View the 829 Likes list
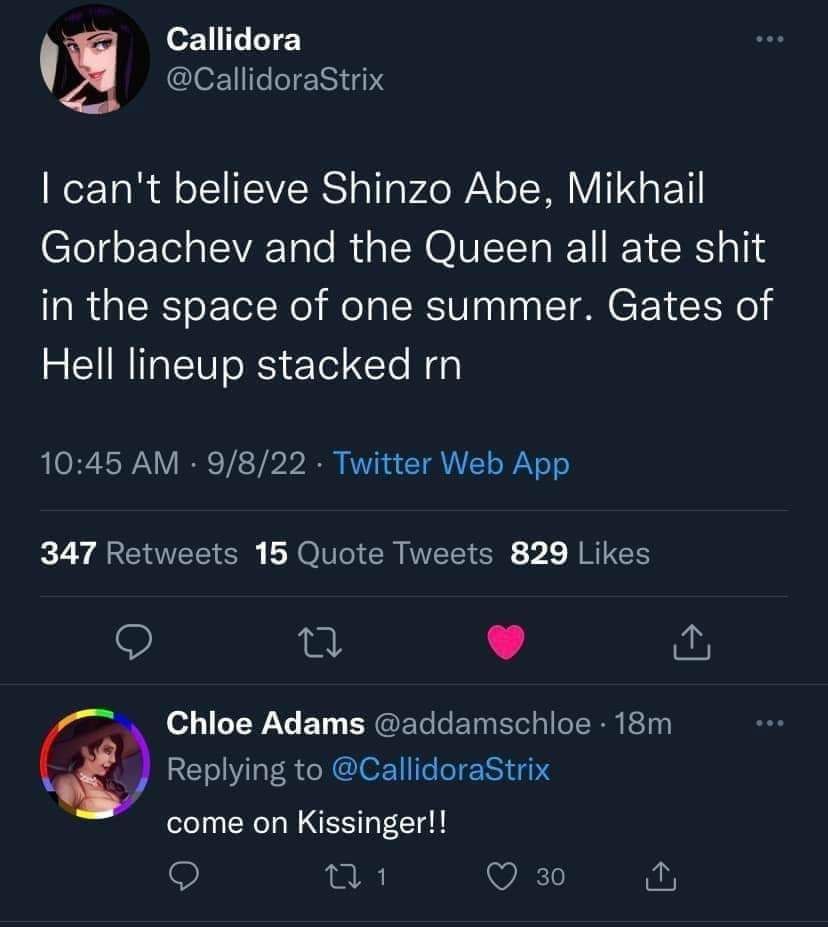Screen dimensions: 828x927 [x=580, y=553]
